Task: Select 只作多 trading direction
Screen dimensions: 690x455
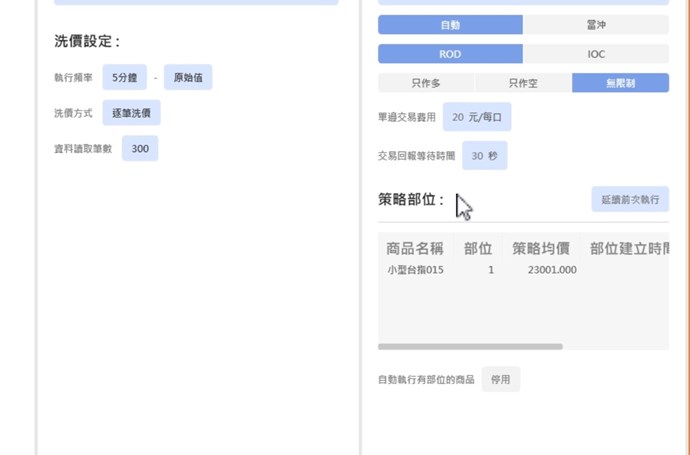Action: (x=426, y=83)
